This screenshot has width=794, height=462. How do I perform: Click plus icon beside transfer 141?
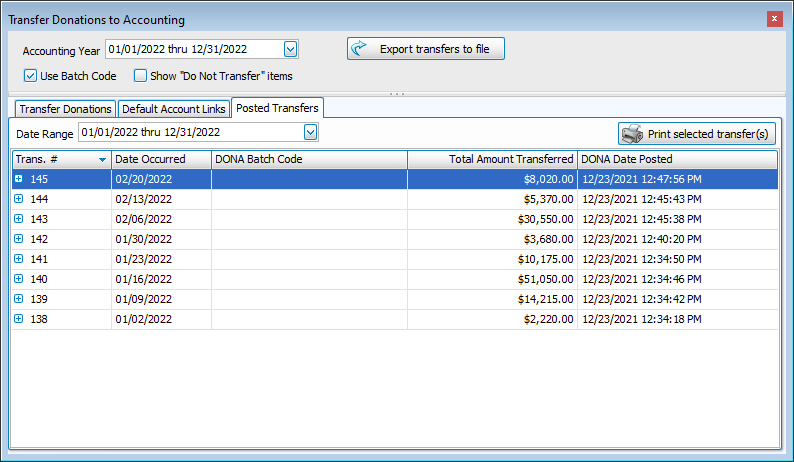(19, 259)
